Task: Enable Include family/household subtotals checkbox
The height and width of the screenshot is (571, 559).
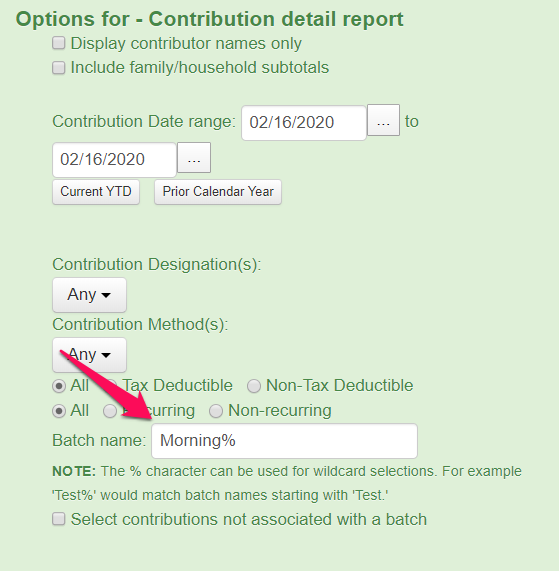Action: [59, 67]
